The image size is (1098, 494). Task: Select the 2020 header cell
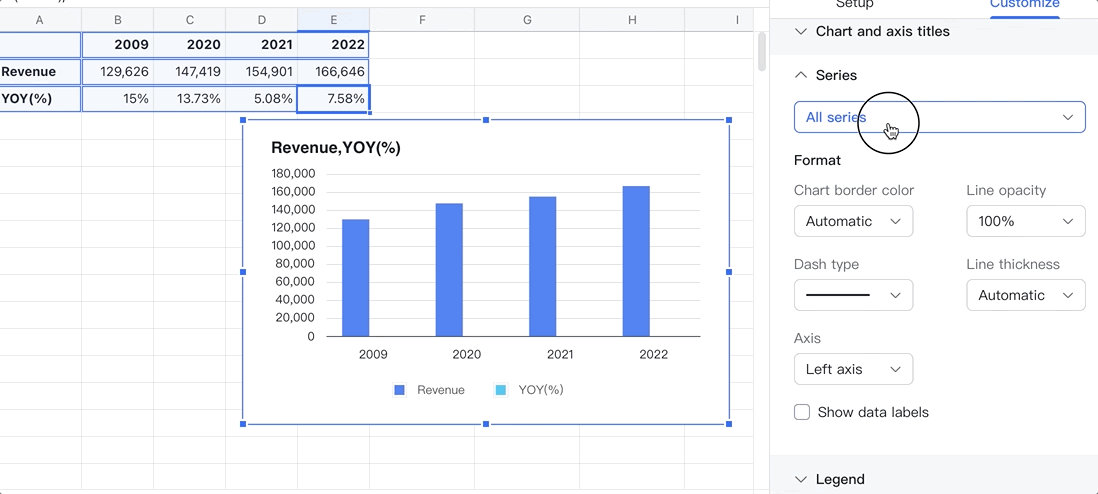pos(190,45)
